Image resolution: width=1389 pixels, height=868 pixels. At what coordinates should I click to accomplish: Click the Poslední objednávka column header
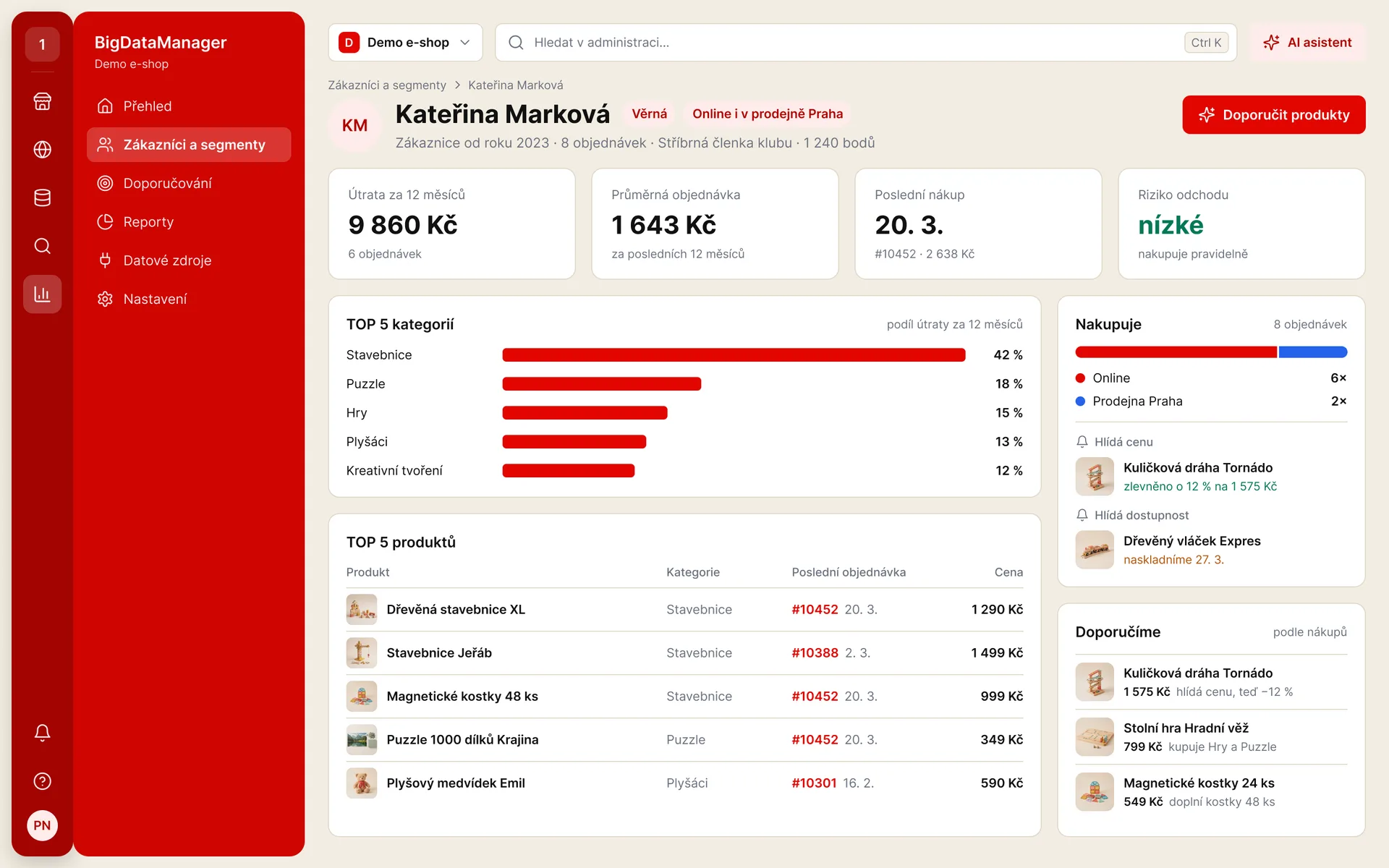tap(849, 572)
